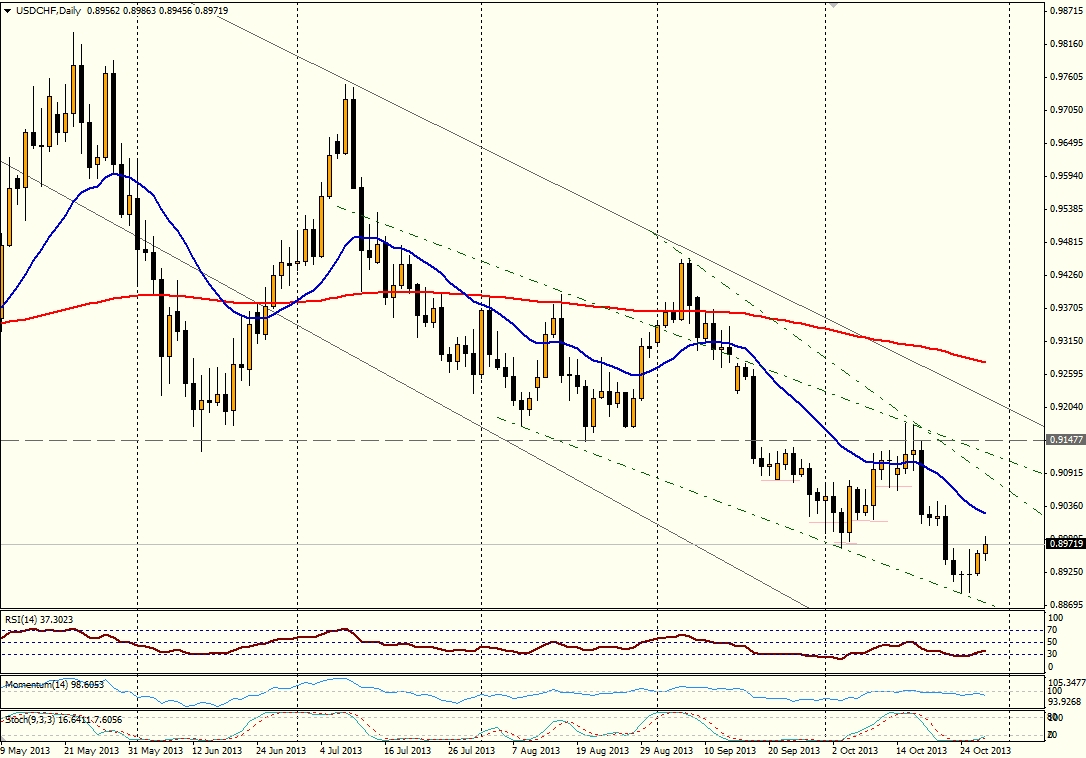Click the current price tag 0.89719
Viewport: 1086px width, 758px height.
[1064, 544]
